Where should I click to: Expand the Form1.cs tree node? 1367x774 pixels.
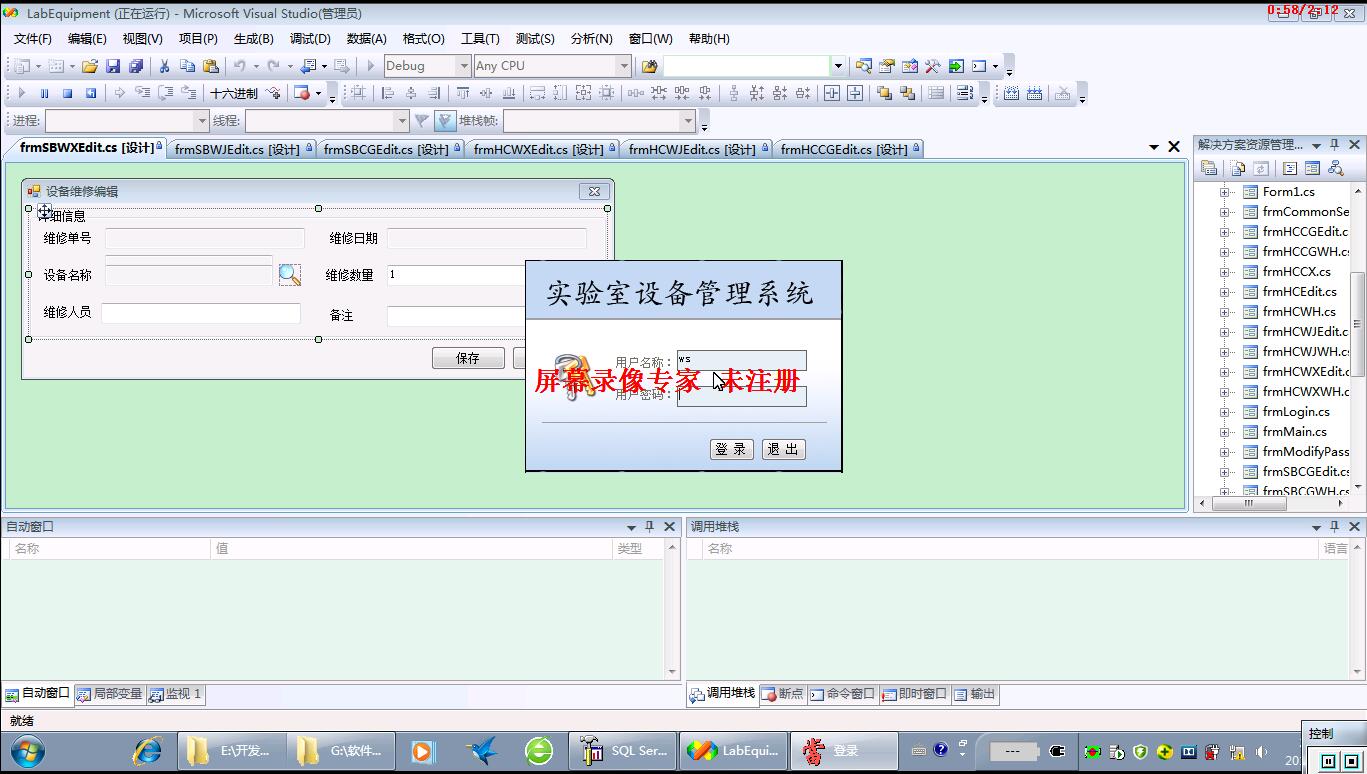[1224, 192]
